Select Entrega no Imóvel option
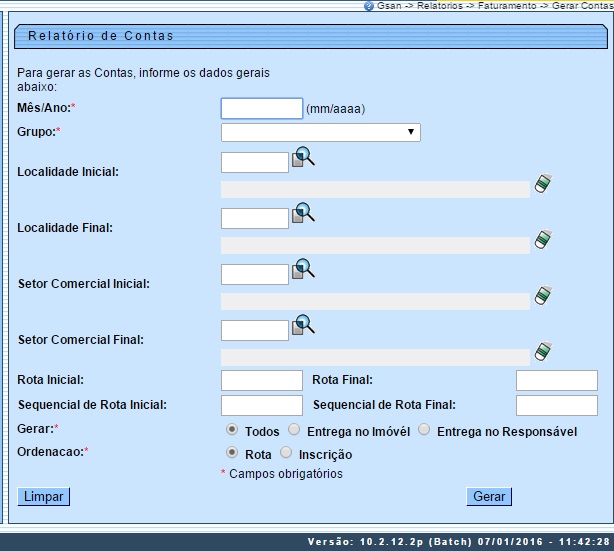Image resolution: width=614 pixels, height=552 pixels. pyautogui.click(x=294, y=430)
